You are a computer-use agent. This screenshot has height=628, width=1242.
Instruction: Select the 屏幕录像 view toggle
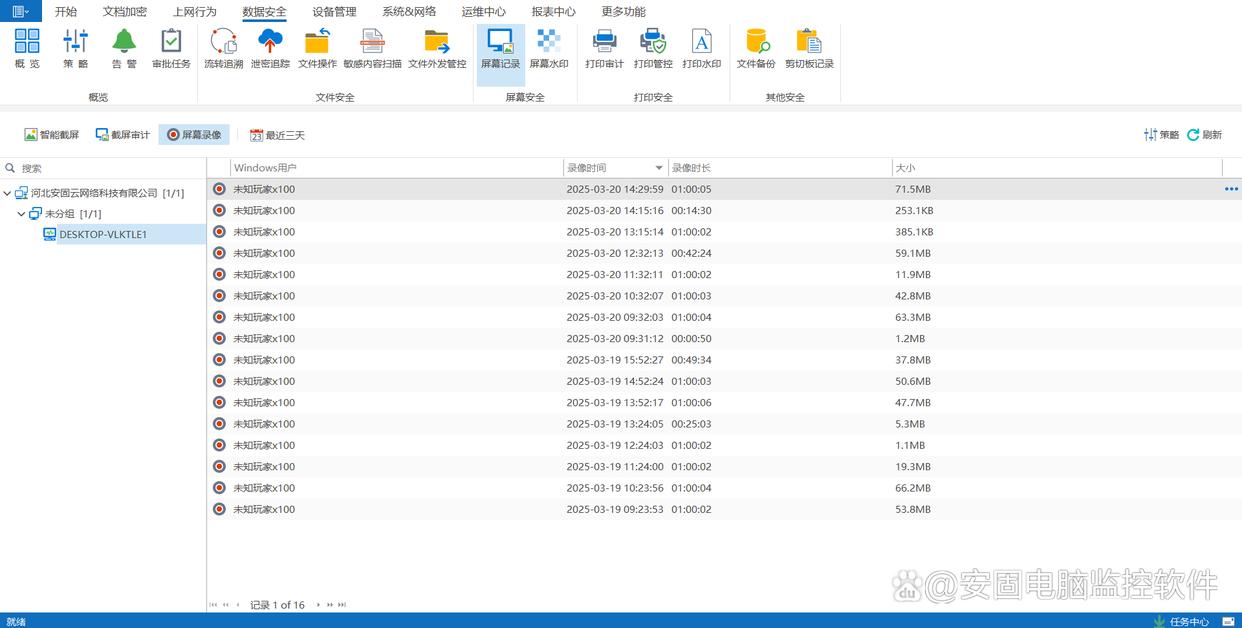194,135
